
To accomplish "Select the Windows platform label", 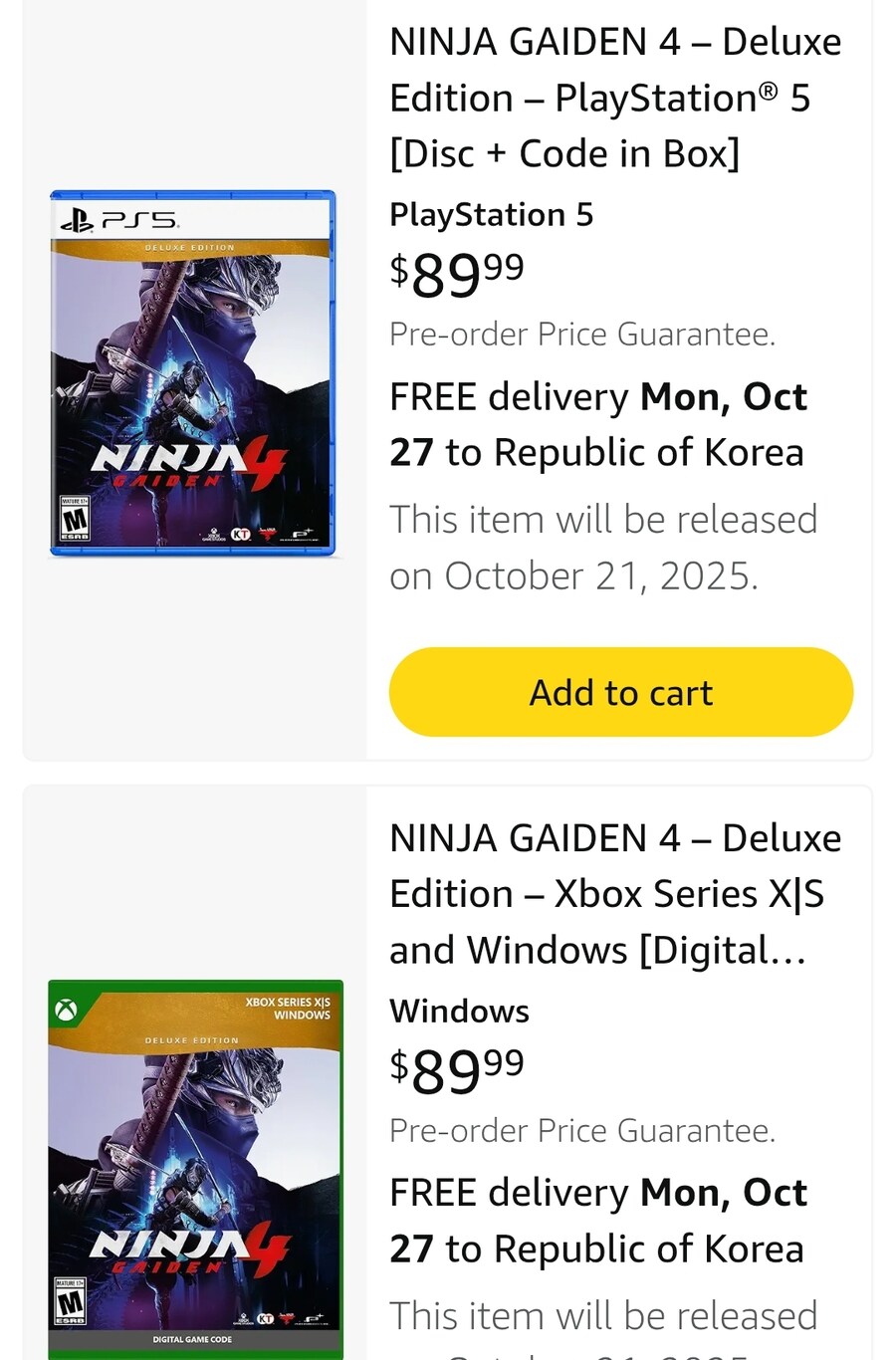I will [x=459, y=1012].
